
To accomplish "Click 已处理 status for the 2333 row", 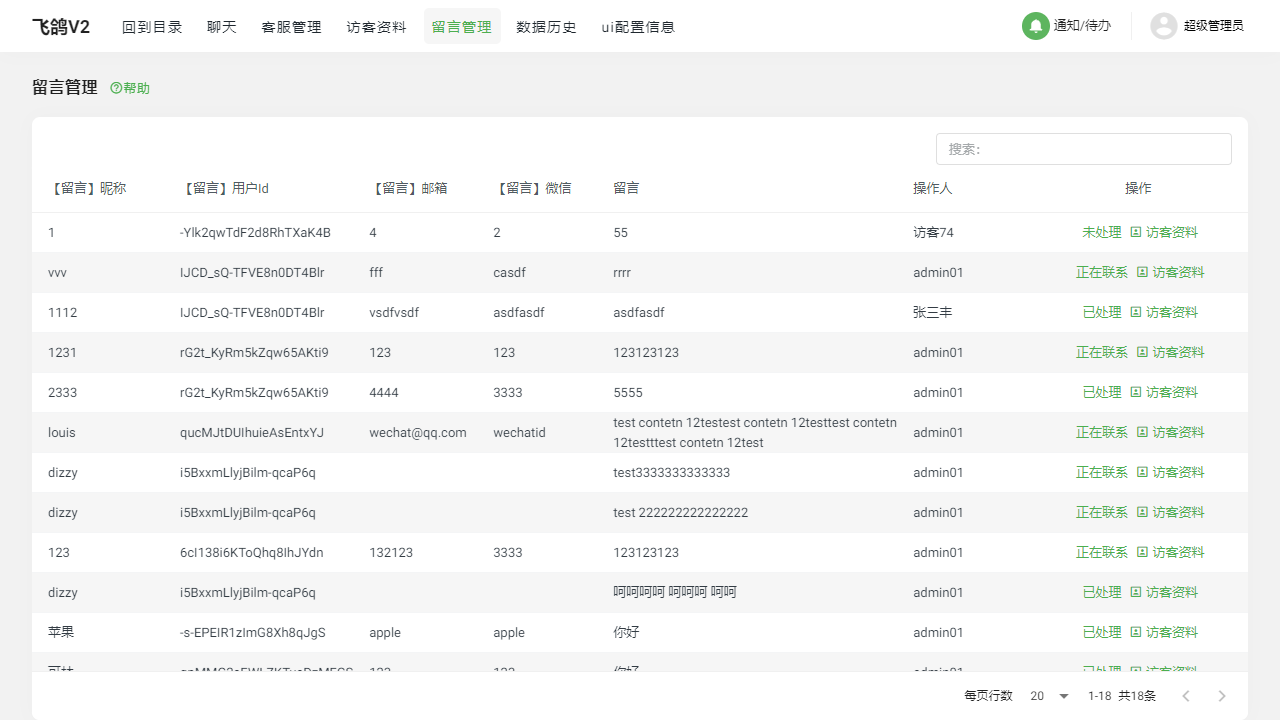I will point(1101,392).
